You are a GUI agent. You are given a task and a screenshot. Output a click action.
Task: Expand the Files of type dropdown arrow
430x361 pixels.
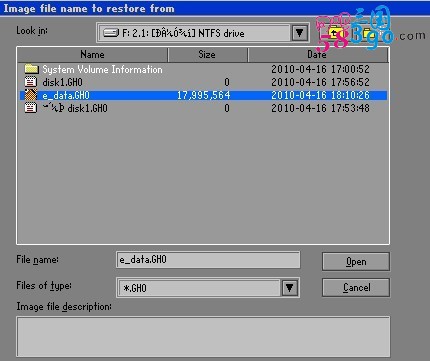click(x=289, y=288)
